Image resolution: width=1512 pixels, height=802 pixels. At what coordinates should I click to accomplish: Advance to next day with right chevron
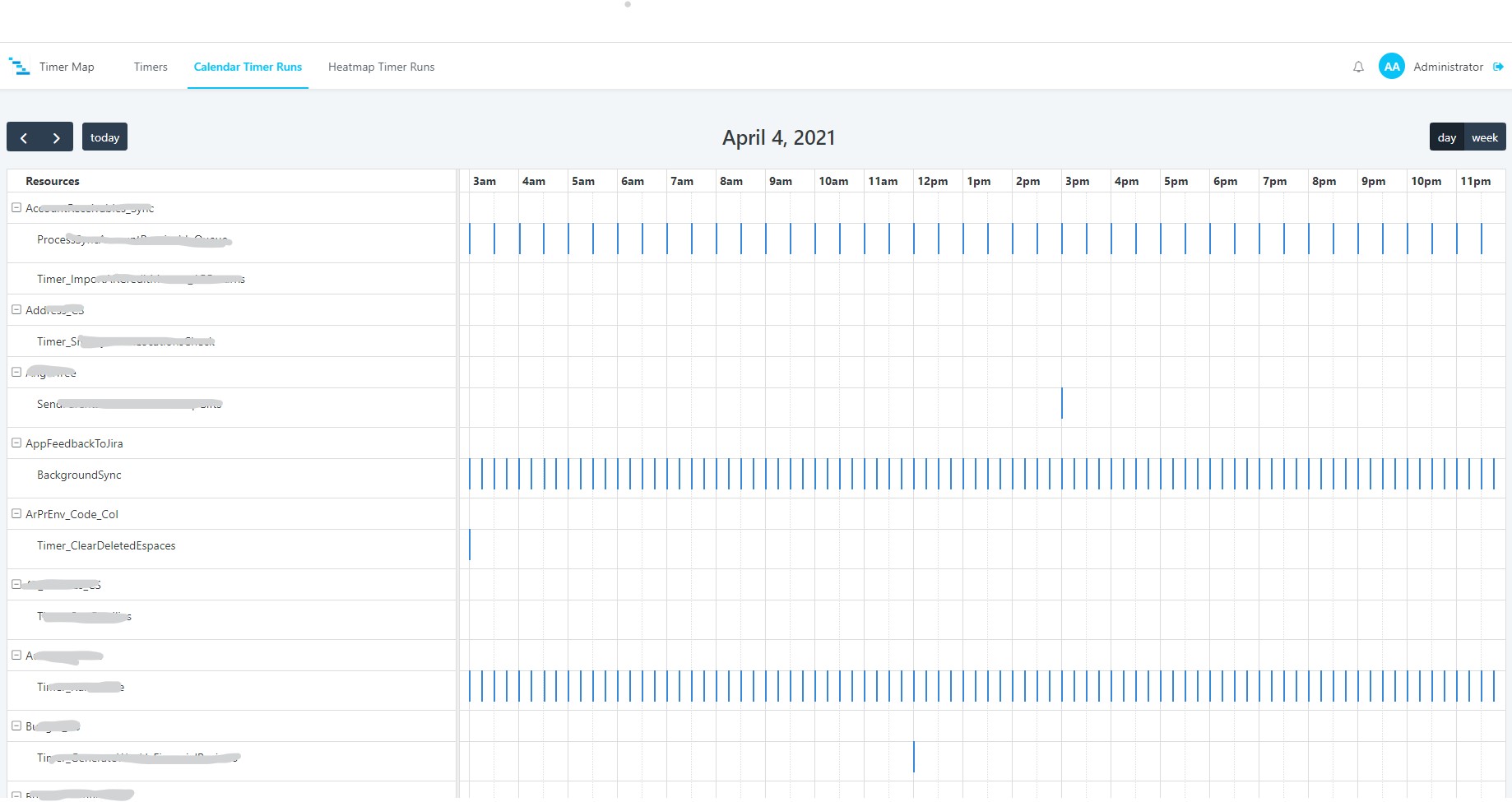[x=56, y=137]
